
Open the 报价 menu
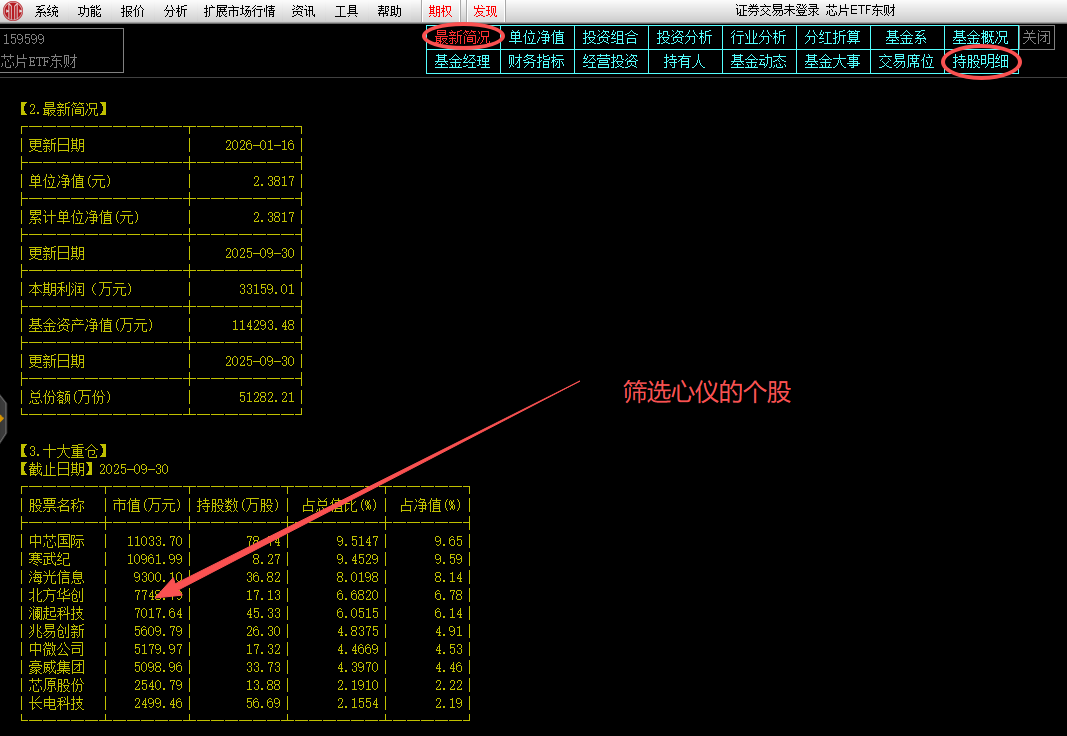(132, 11)
